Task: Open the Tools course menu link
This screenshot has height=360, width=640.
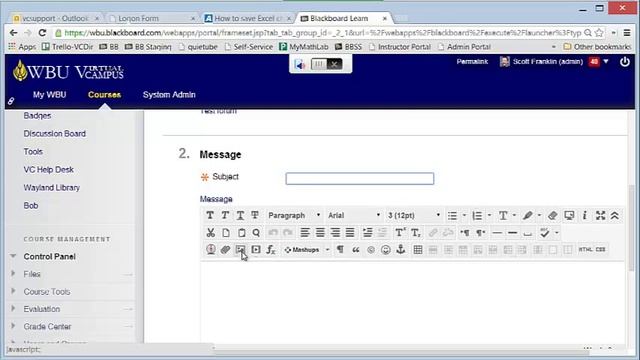Action: [x=33, y=151]
